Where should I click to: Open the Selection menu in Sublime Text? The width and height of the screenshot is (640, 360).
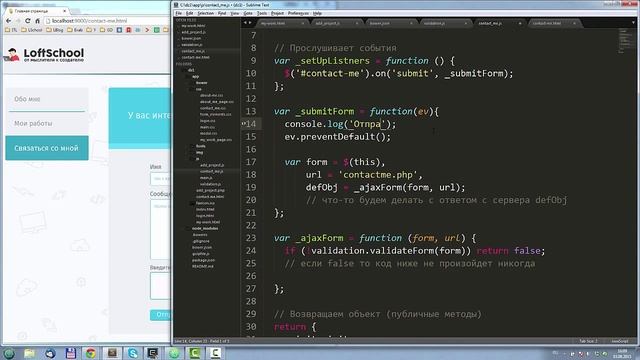click(x=205, y=13)
